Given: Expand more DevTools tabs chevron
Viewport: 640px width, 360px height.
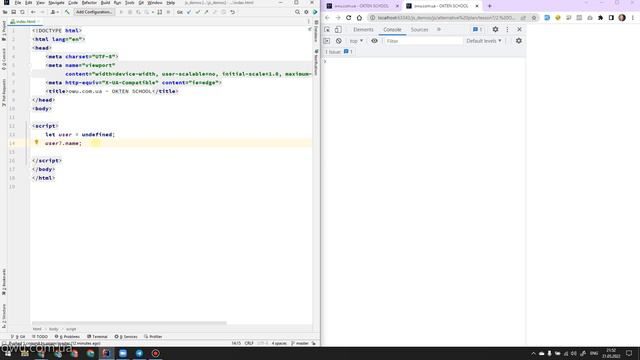Looking at the screenshot, I should pyautogui.click(x=439, y=30).
